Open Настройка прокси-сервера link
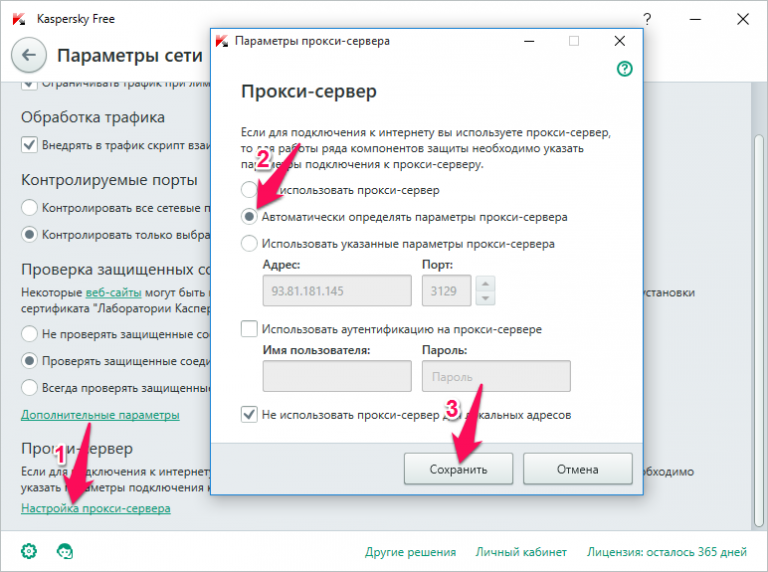 (95, 508)
